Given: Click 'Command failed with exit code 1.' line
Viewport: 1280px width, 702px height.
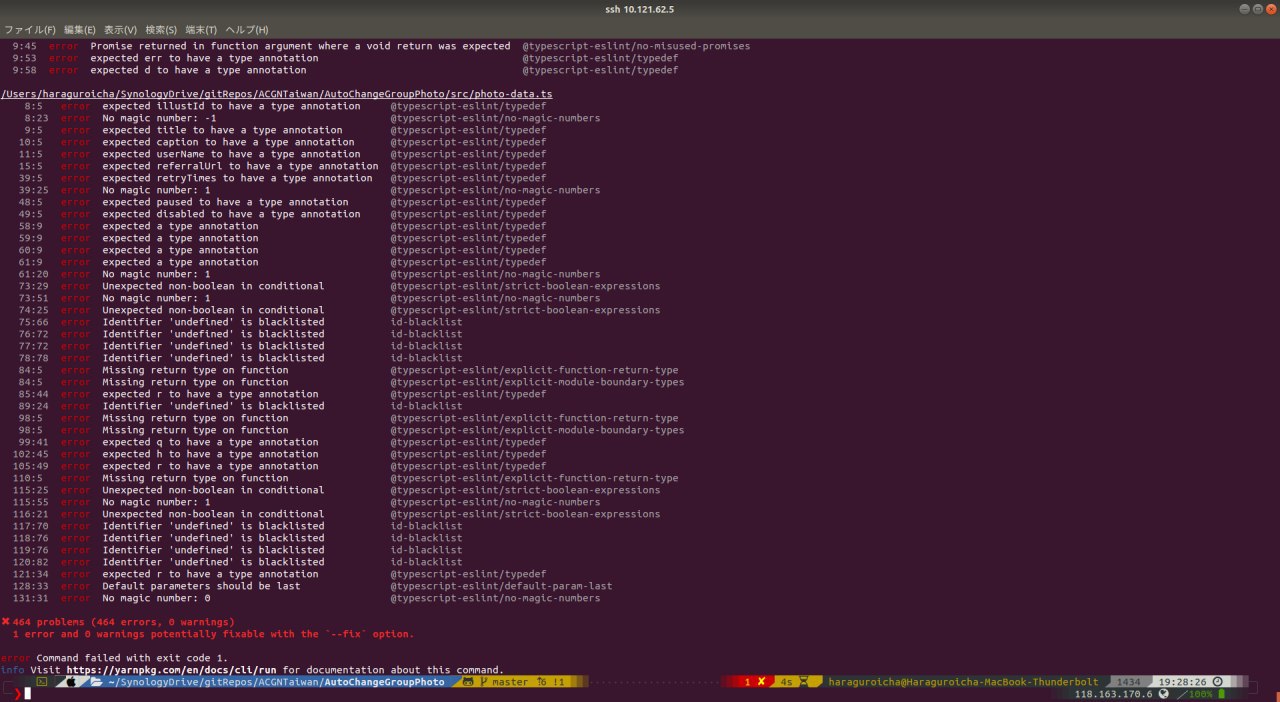Looking at the screenshot, I should [x=132, y=658].
